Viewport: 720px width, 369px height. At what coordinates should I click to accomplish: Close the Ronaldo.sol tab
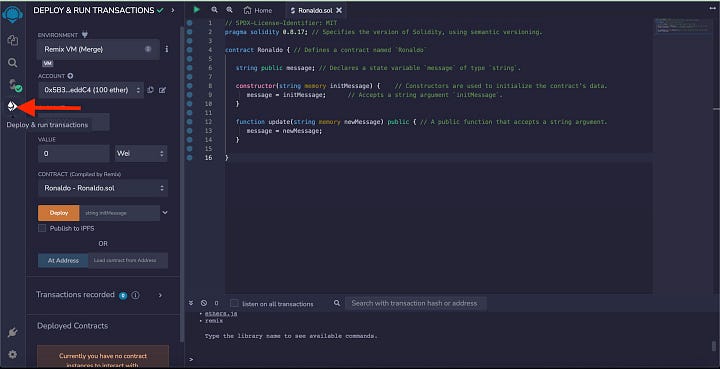click(339, 10)
